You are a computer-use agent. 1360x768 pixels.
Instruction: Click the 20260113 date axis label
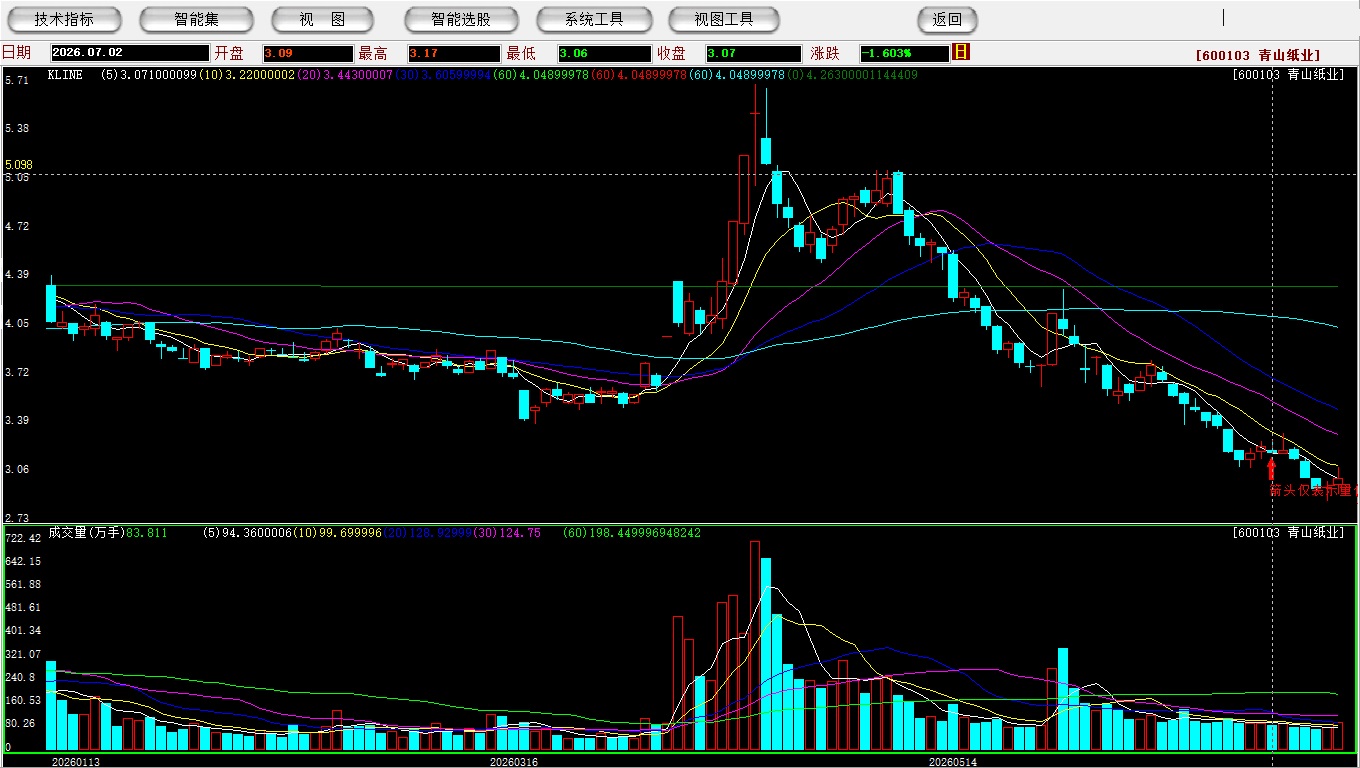click(x=76, y=762)
